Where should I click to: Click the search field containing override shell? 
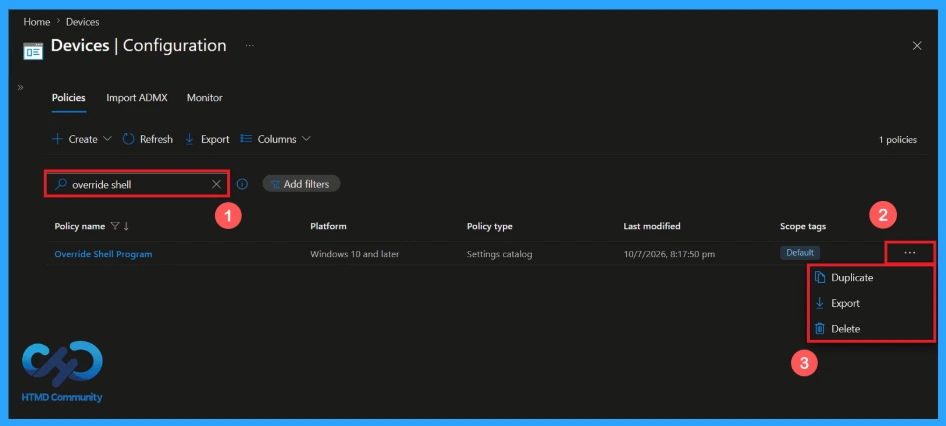(x=137, y=184)
